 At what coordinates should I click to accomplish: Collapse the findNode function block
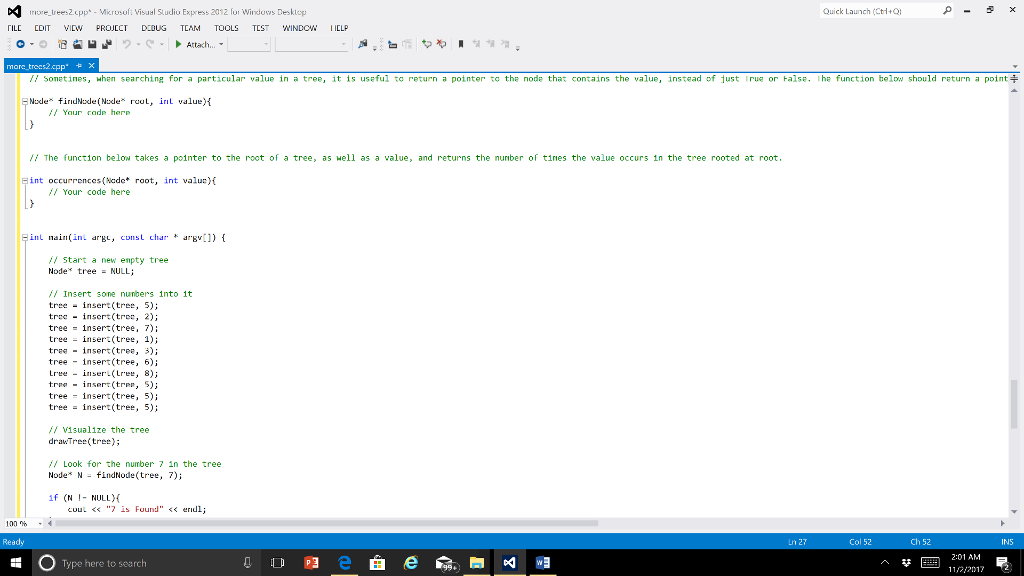pyautogui.click(x=24, y=101)
